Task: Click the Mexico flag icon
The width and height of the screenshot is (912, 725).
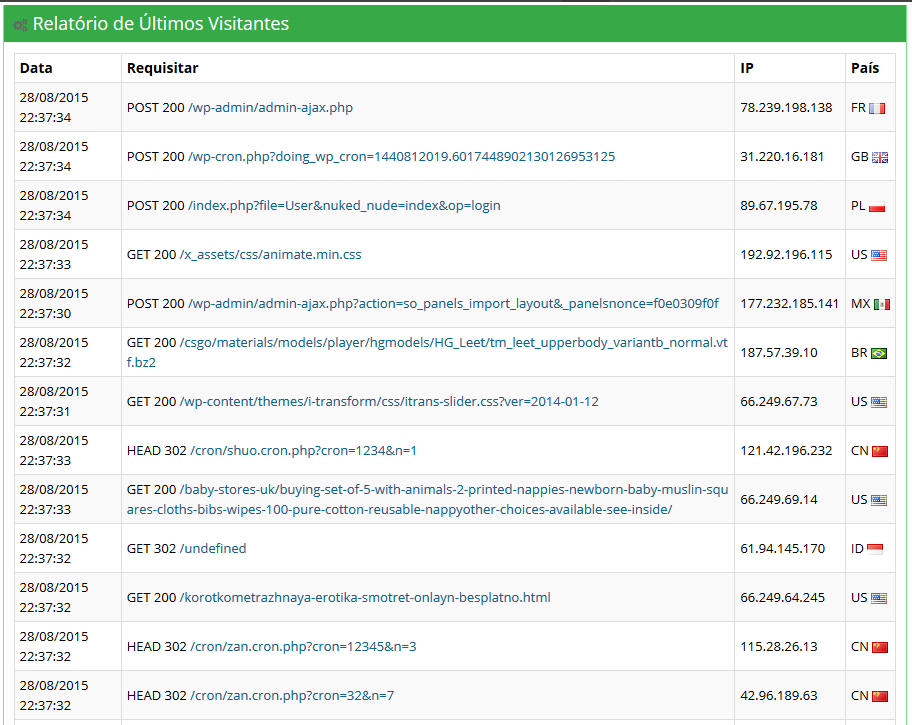Action: pyautogui.click(x=882, y=304)
